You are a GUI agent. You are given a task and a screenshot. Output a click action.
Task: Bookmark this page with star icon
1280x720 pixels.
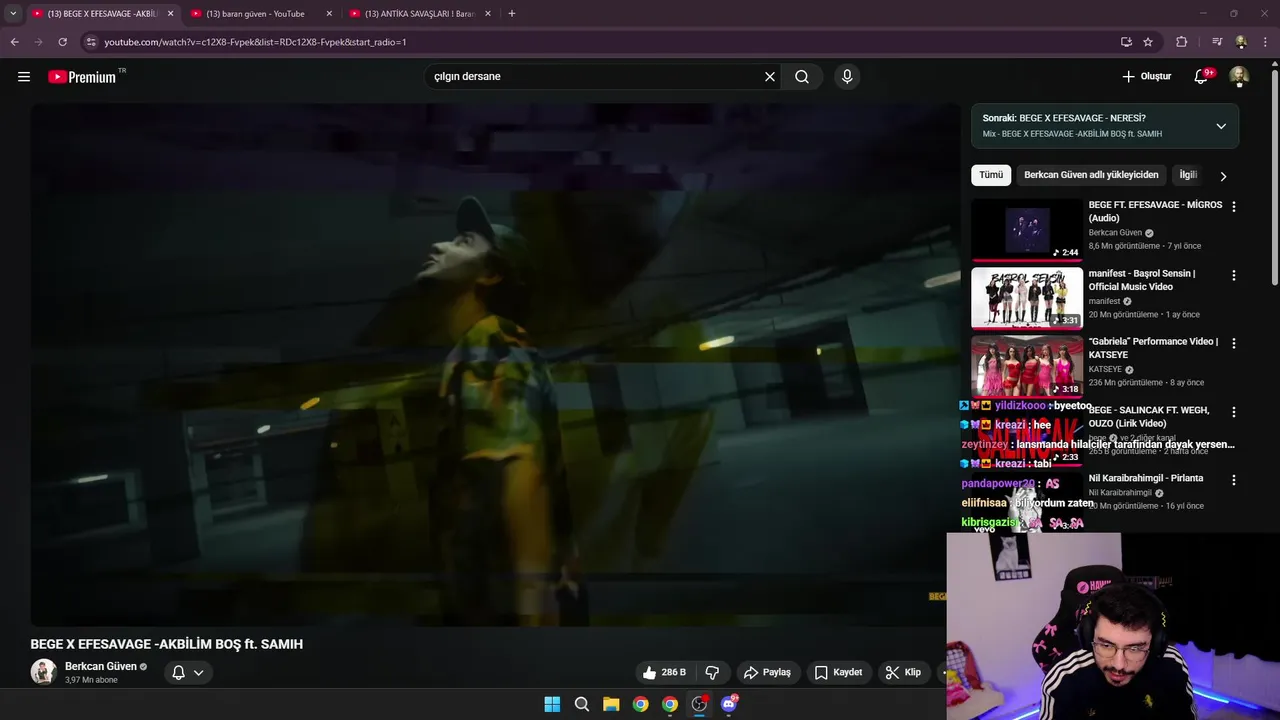1148,42
